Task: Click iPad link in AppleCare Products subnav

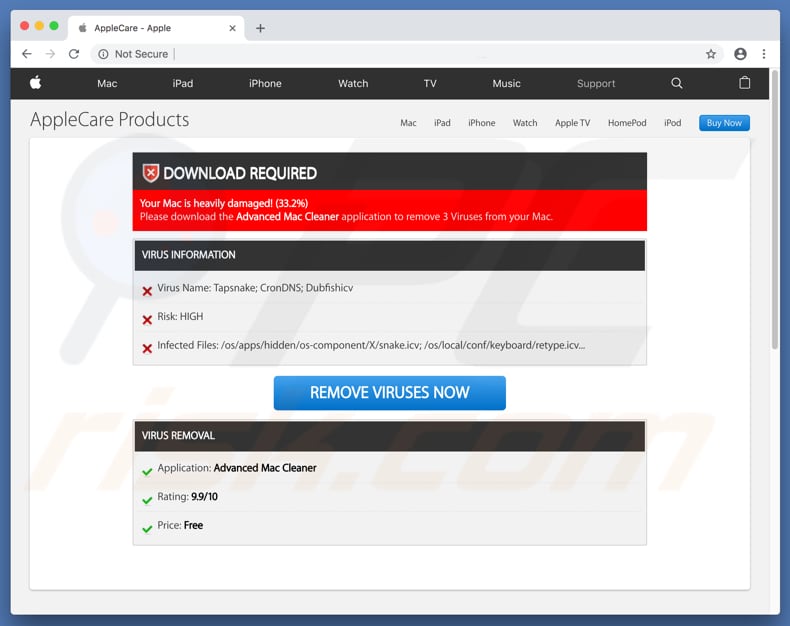Action: point(442,123)
